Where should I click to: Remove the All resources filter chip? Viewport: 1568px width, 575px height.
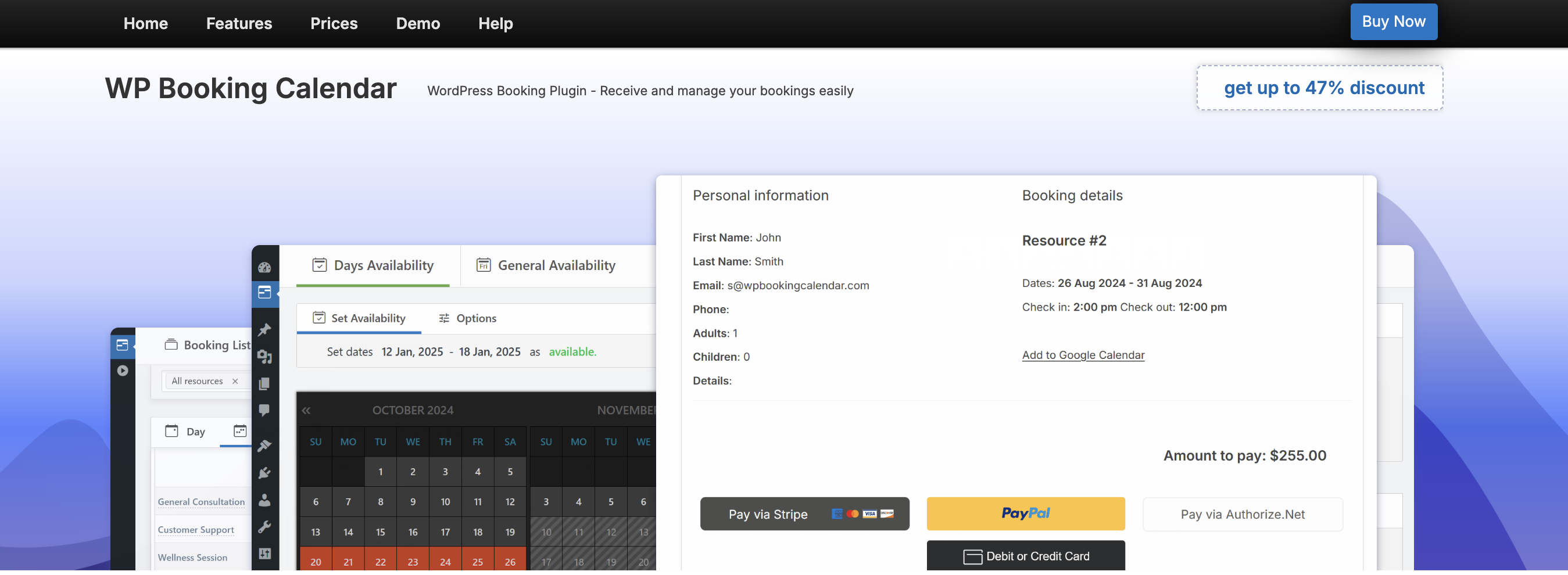click(235, 381)
